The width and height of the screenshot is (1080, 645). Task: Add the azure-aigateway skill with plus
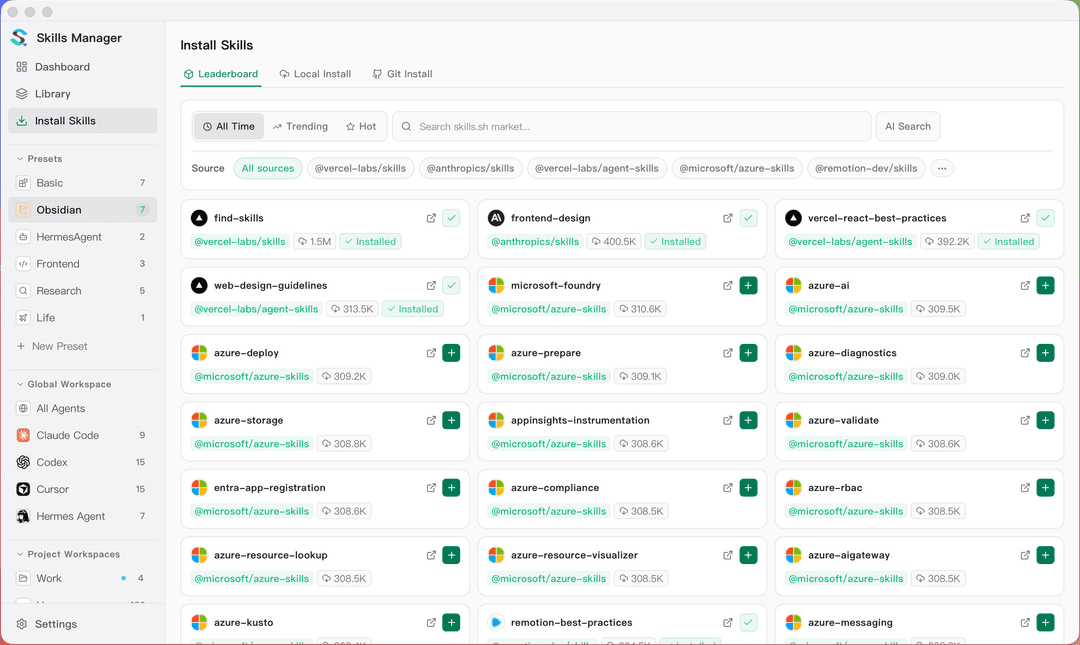[x=1046, y=555]
